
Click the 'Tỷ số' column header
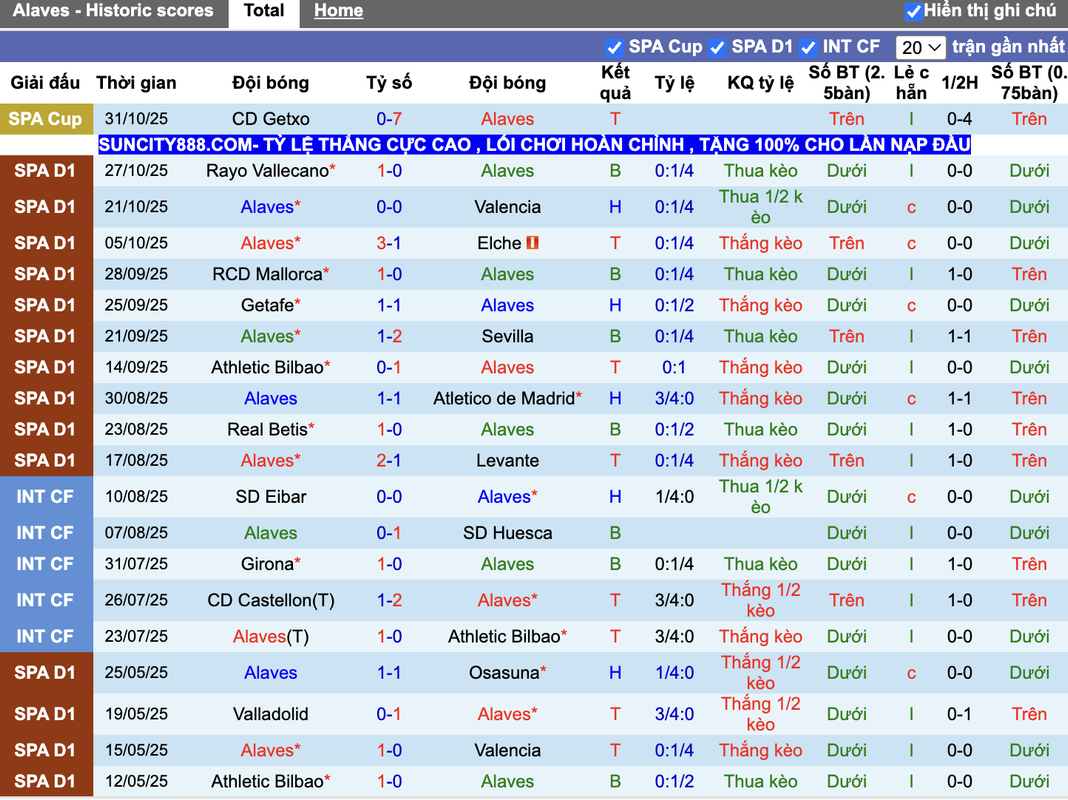pyautogui.click(x=389, y=82)
